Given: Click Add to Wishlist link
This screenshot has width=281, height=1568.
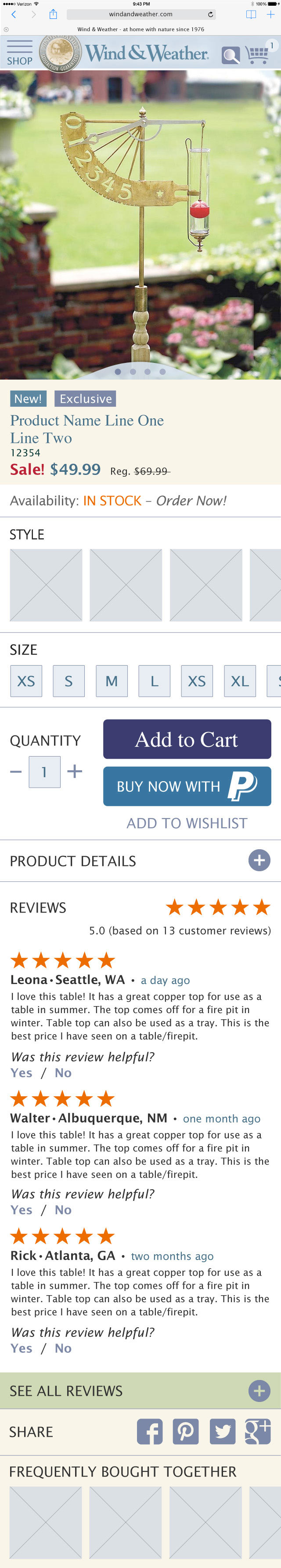Looking at the screenshot, I should (x=187, y=823).
